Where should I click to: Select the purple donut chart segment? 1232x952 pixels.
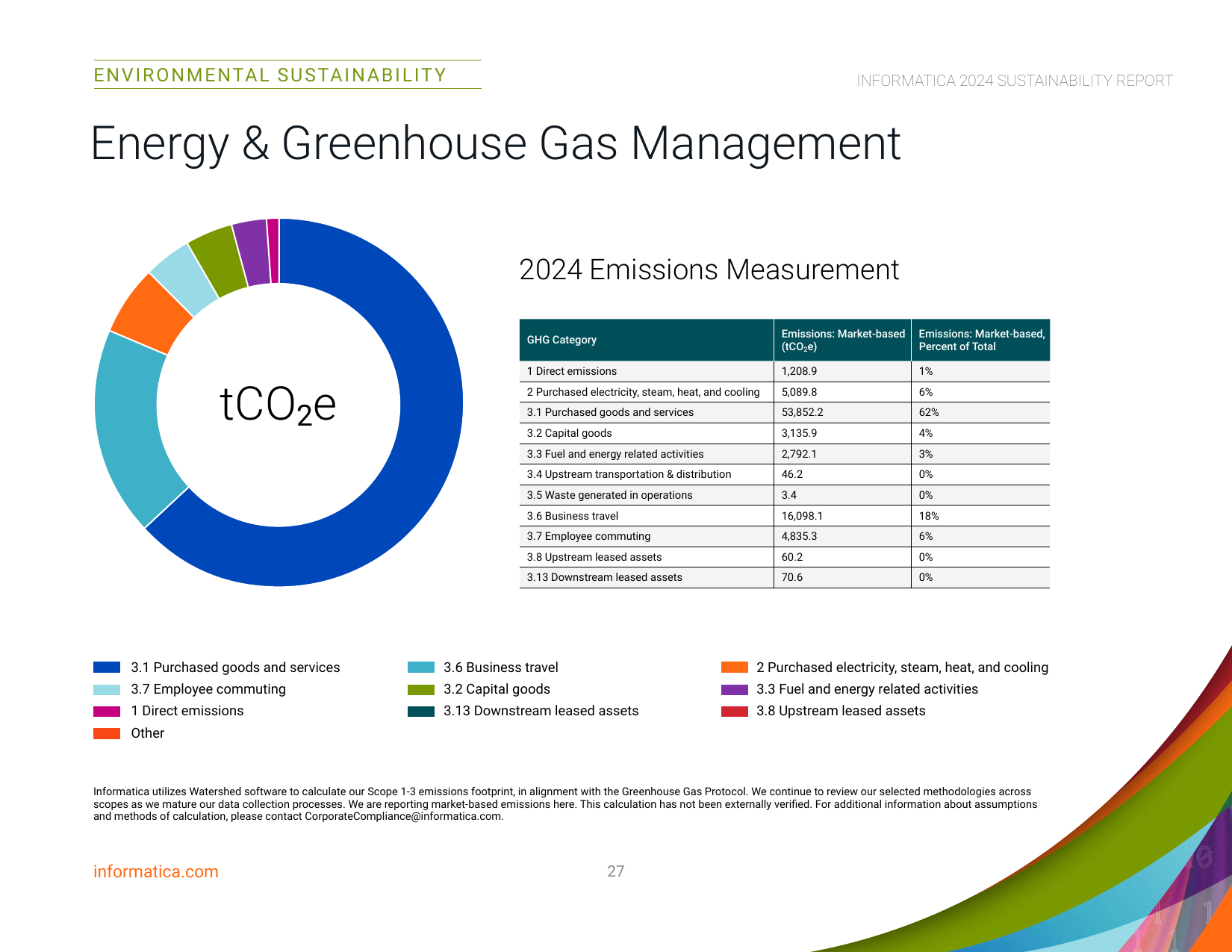pyautogui.click(x=252, y=253)
